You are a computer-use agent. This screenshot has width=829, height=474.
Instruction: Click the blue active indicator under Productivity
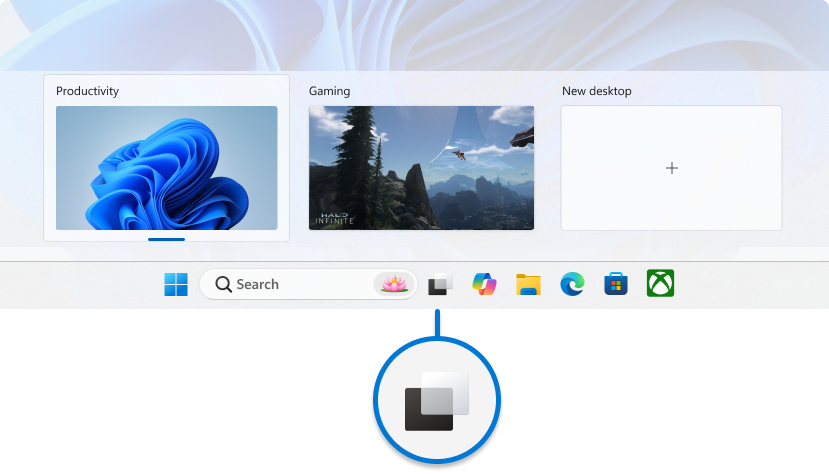coord(166,239)
